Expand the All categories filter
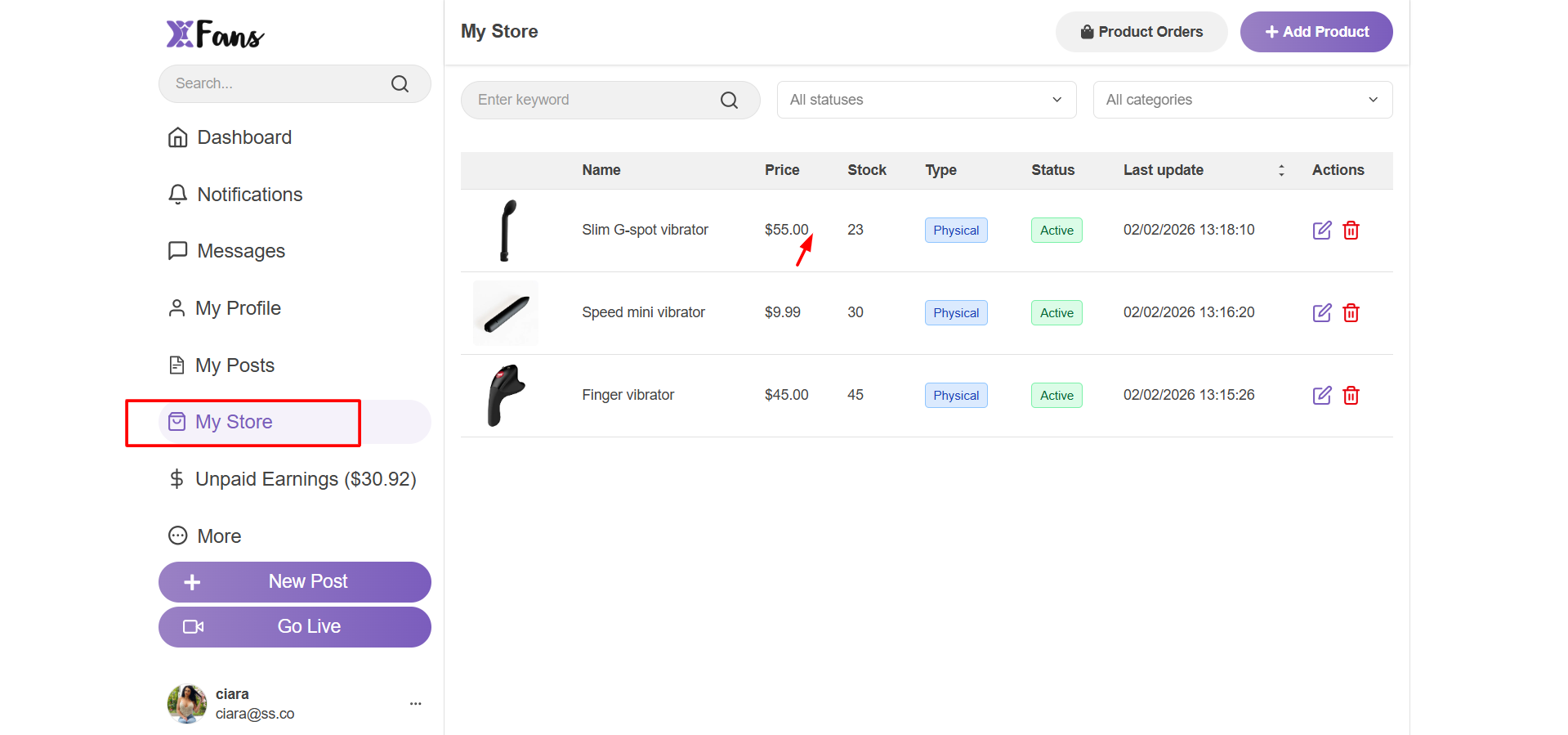The width and height of the screenshot is (1568, 735). 1242,100
